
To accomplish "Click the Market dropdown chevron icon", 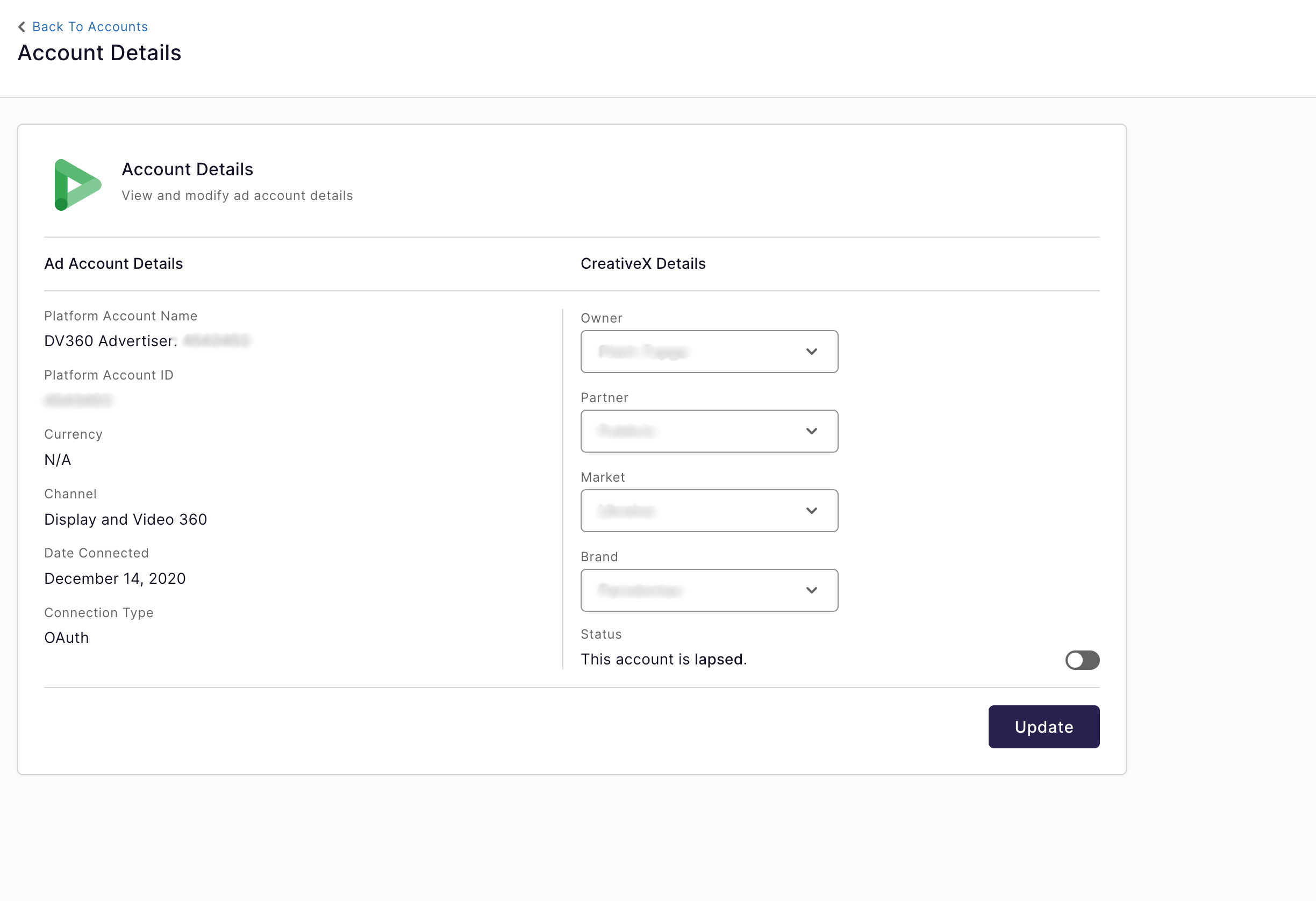I will click(811, 511).
